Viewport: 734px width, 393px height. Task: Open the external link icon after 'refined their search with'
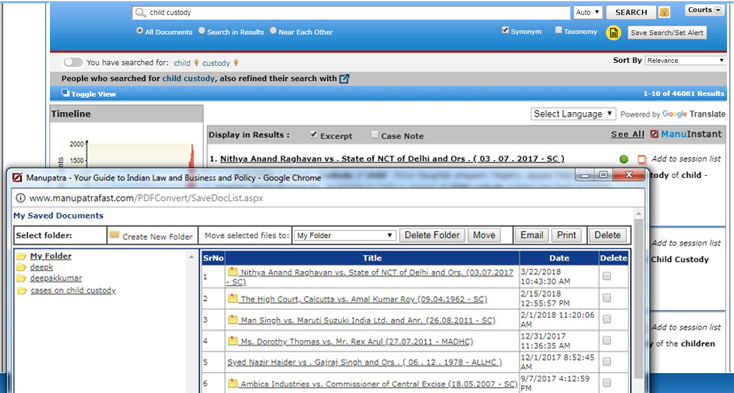(x=344, y=79)
